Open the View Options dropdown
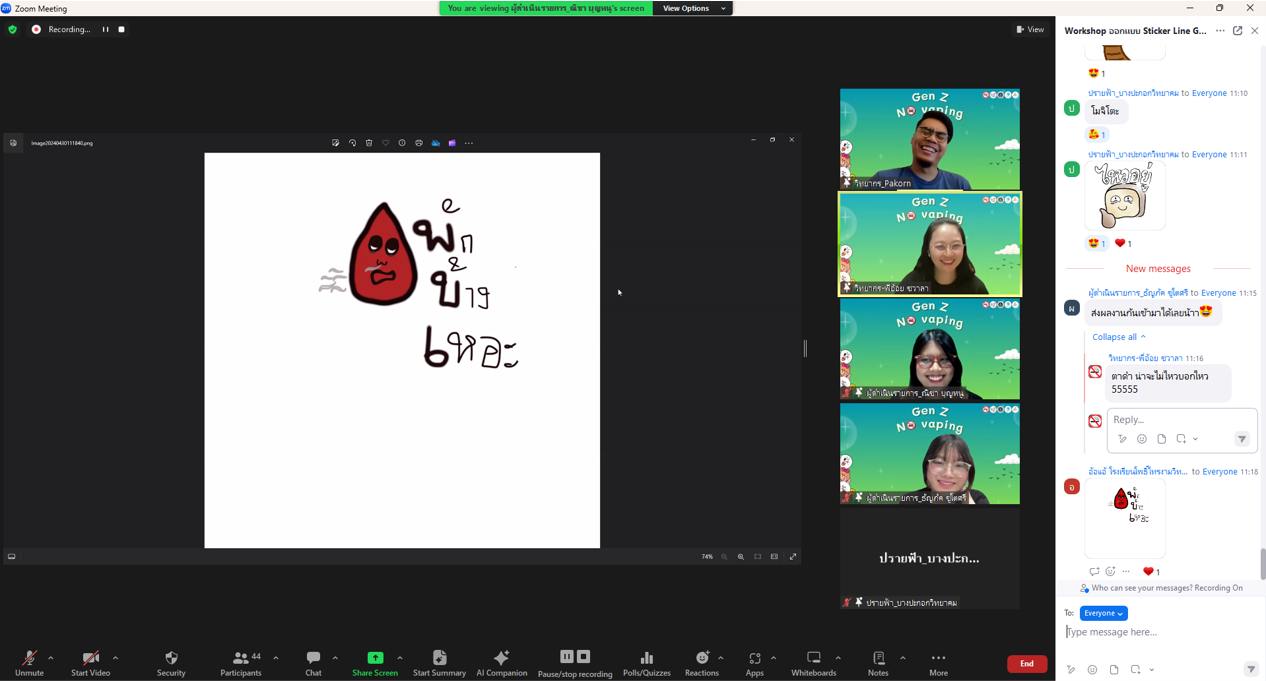Viewport: 1266px width, 681px height. click(x=692, y=8)
